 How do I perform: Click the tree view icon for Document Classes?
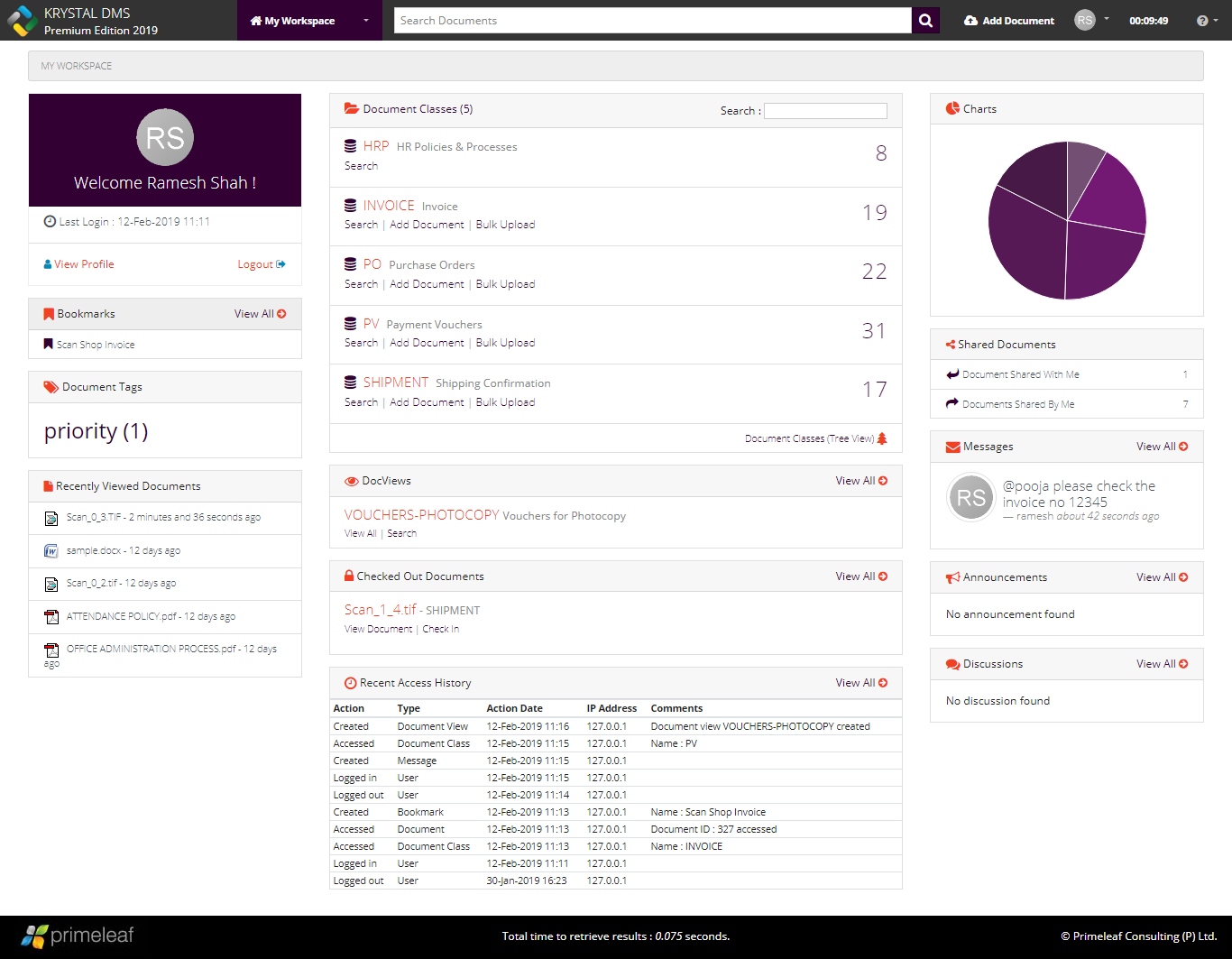coord(882,438)
